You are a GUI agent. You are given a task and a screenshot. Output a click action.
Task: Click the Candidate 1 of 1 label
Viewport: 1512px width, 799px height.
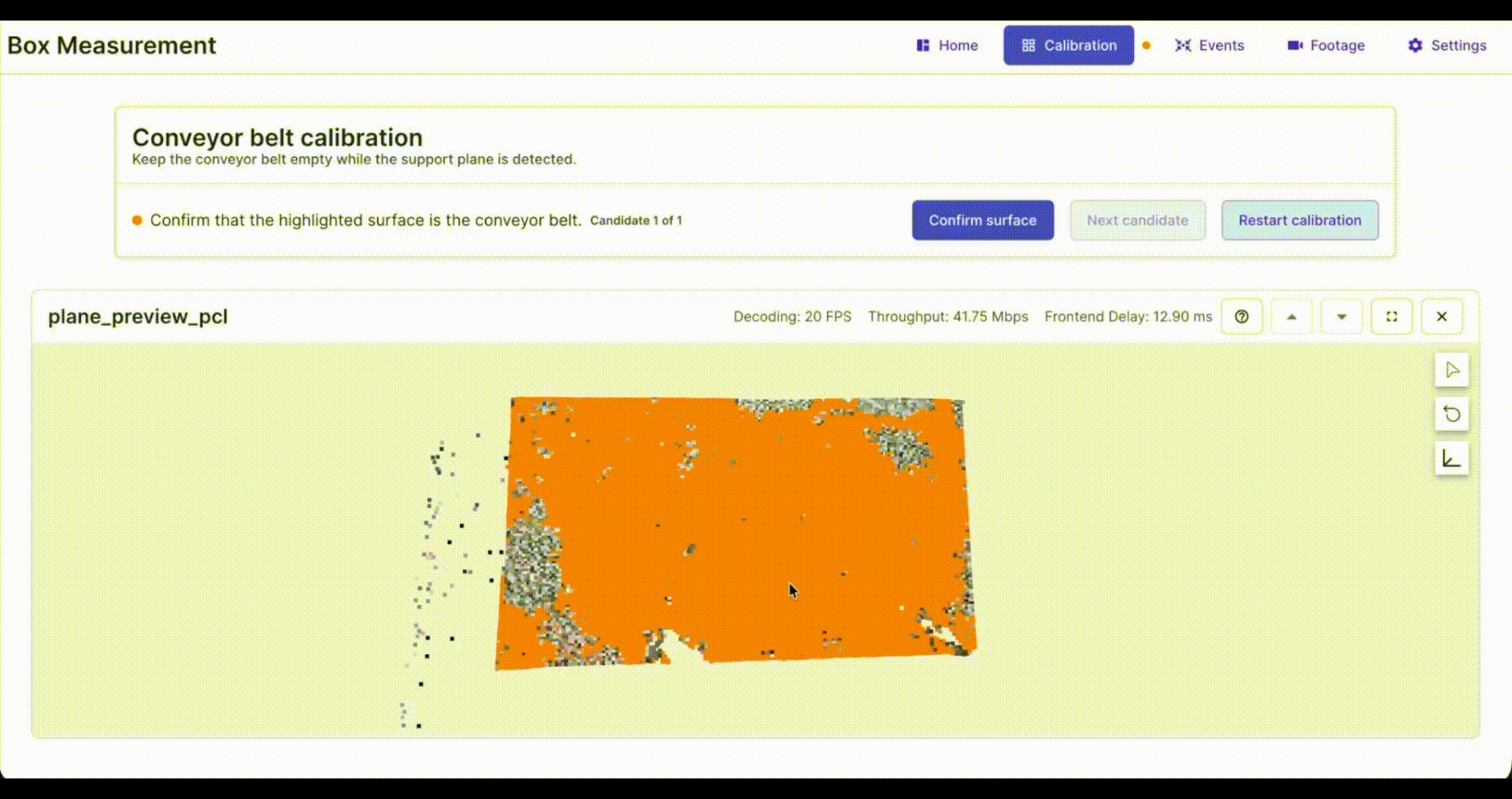636,221
